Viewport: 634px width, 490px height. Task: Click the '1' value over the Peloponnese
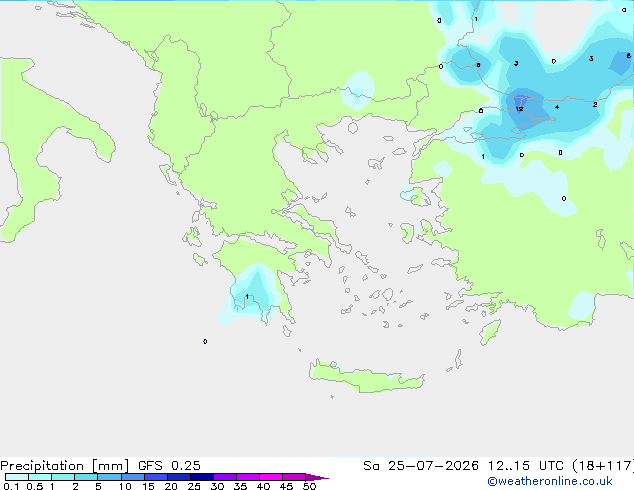click(247, 297)
